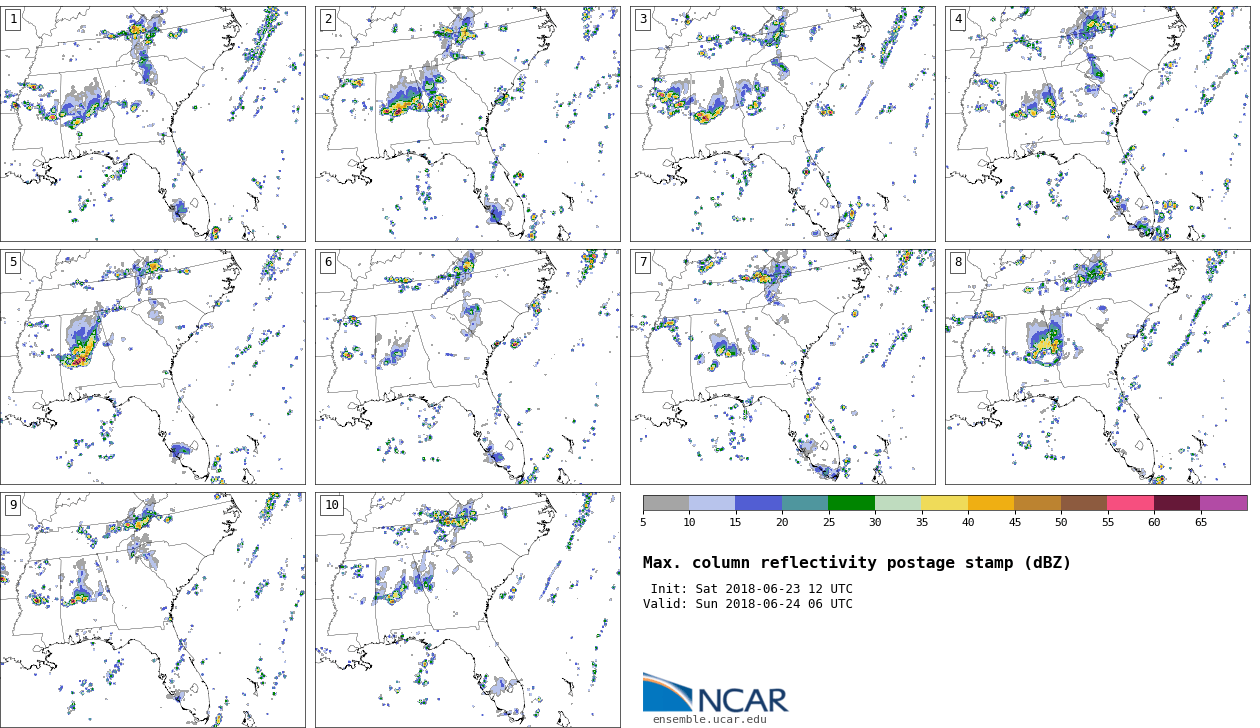The image size is (1260, 728).
Task: Open ensemble member 3 postage stamp
Action: coord(783,124)
